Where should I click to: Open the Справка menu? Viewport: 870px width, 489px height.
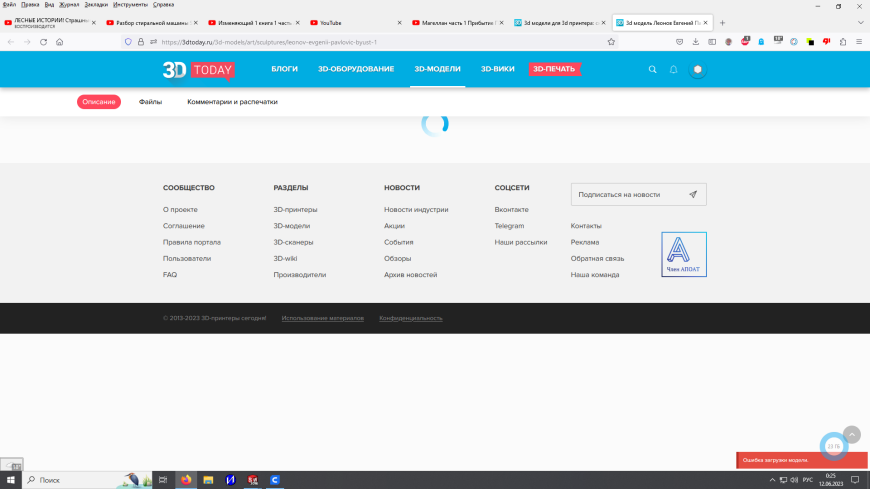pyautogui.click(x=163, y=4)
